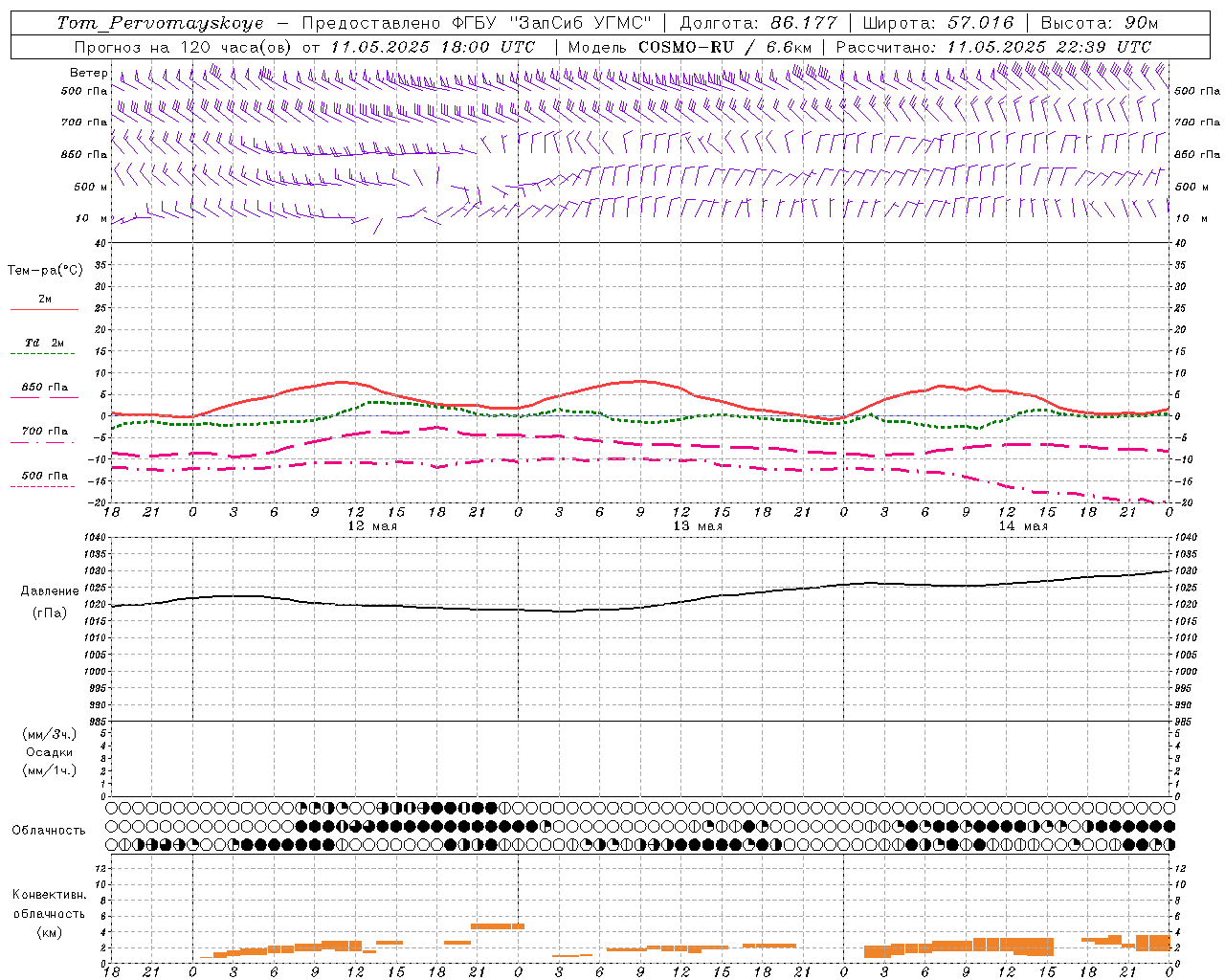Click the Td 2м dew point legend entry
The height and width of the screenshot is (980, 1225).
pos(44,343)
